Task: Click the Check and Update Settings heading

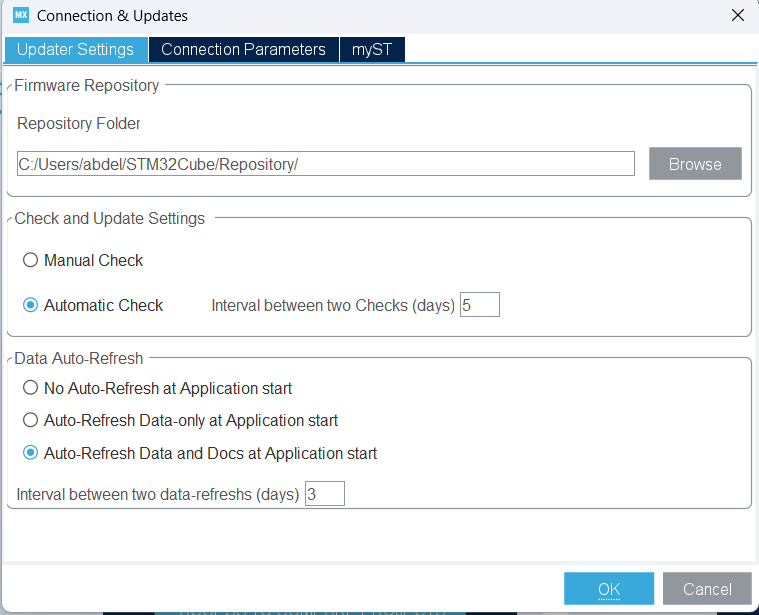Action: pyautogui.click(x=109, y=219)
